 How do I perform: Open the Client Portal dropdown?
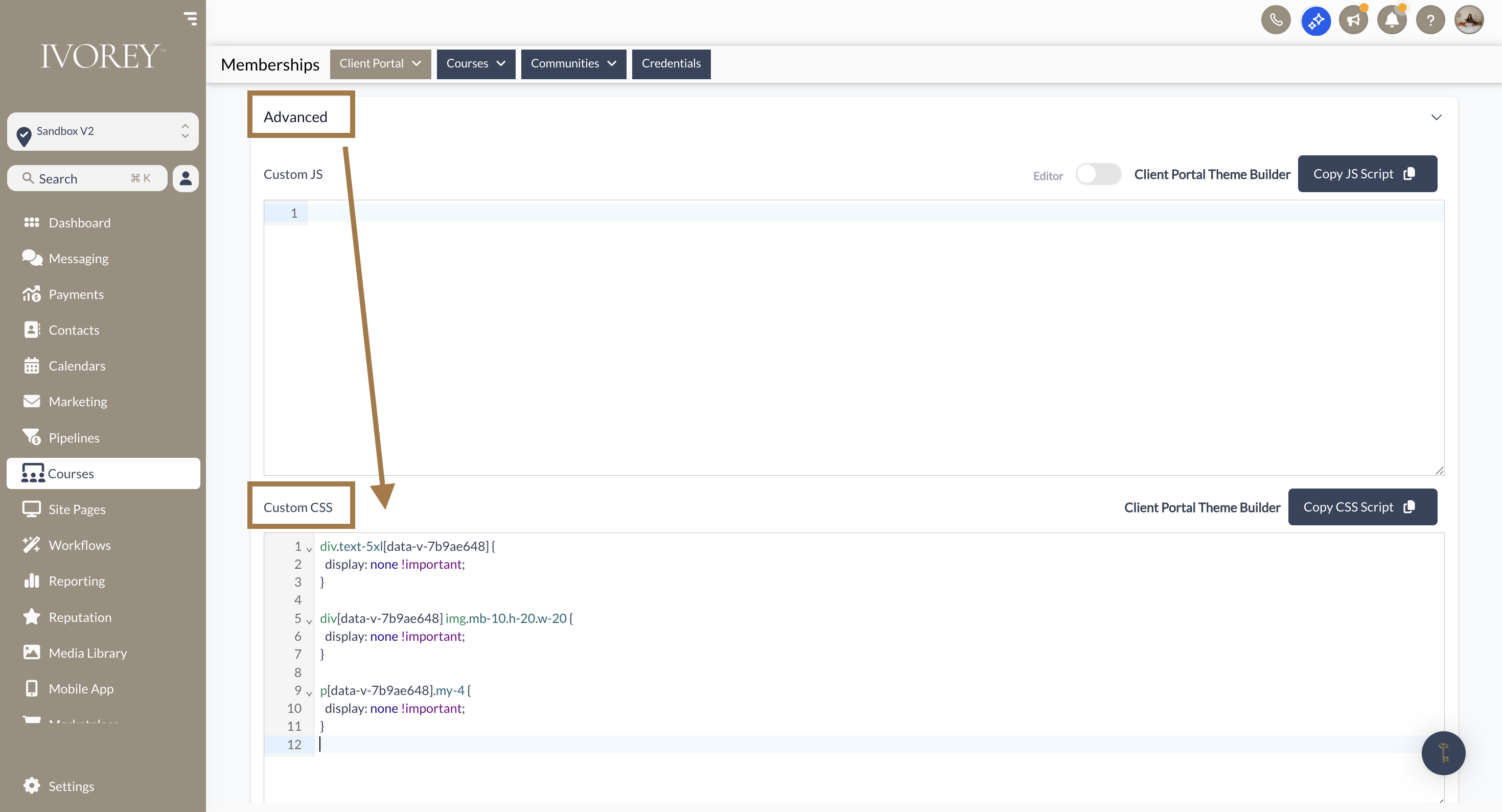380,63
